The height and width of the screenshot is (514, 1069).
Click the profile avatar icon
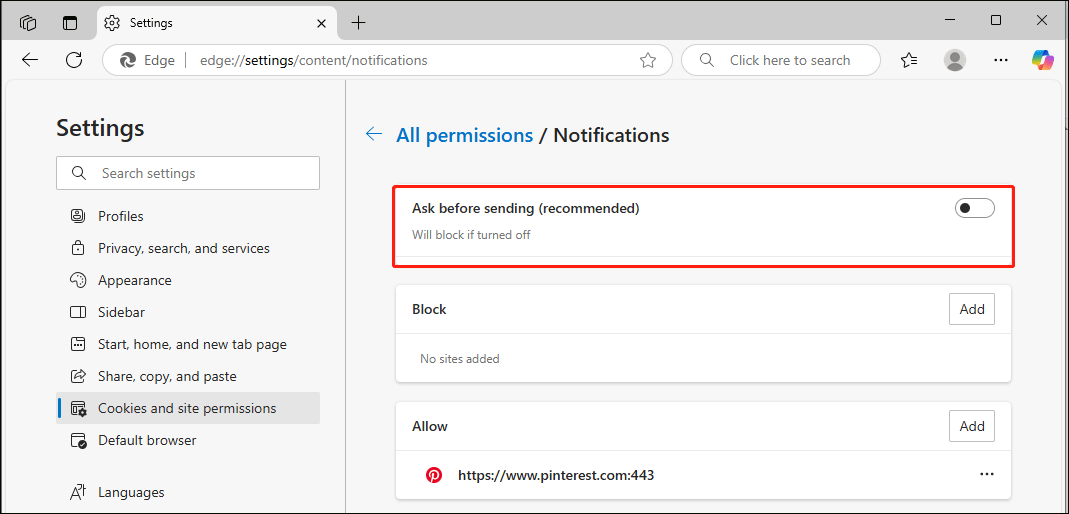pyautogui.click(x=955, y=60)
